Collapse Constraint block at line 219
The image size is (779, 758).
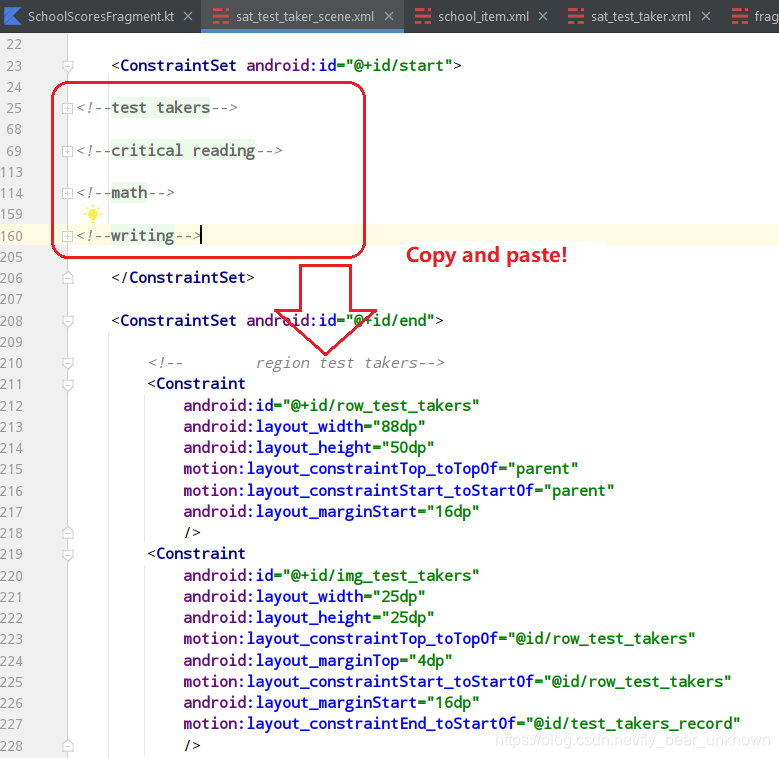point(68,554)
